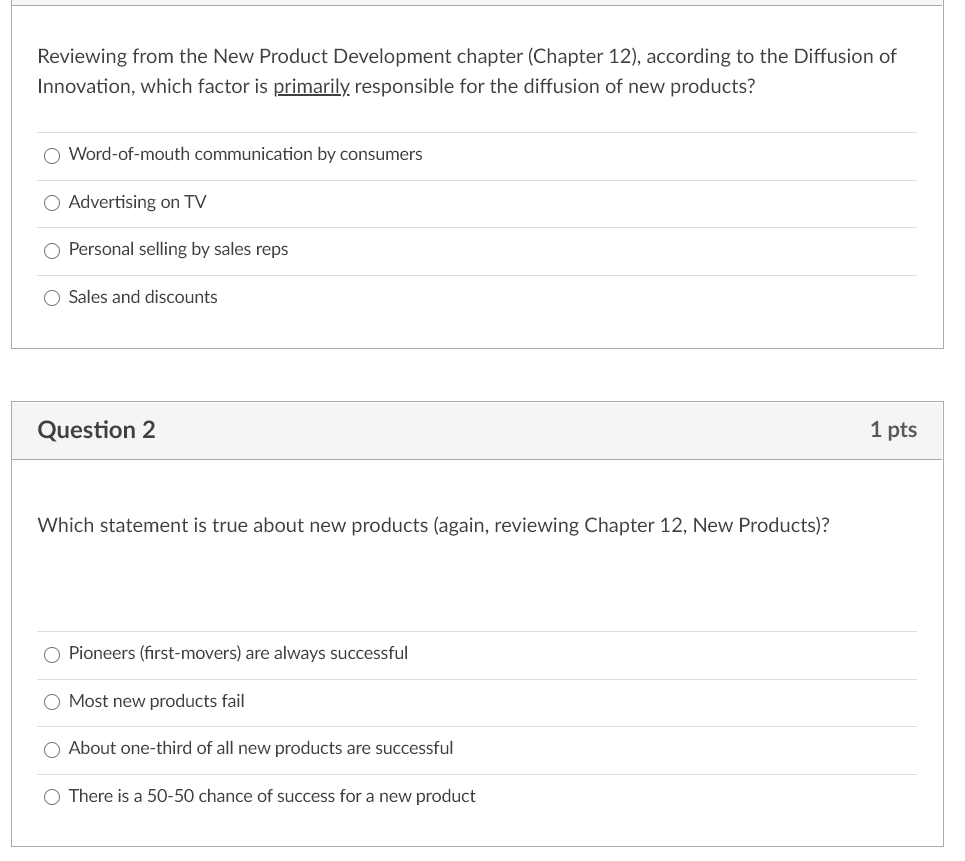This screenshot has height=861, width=965.
Task: Click the underlined word primarily in Question 1
Action: pos(311,86)
